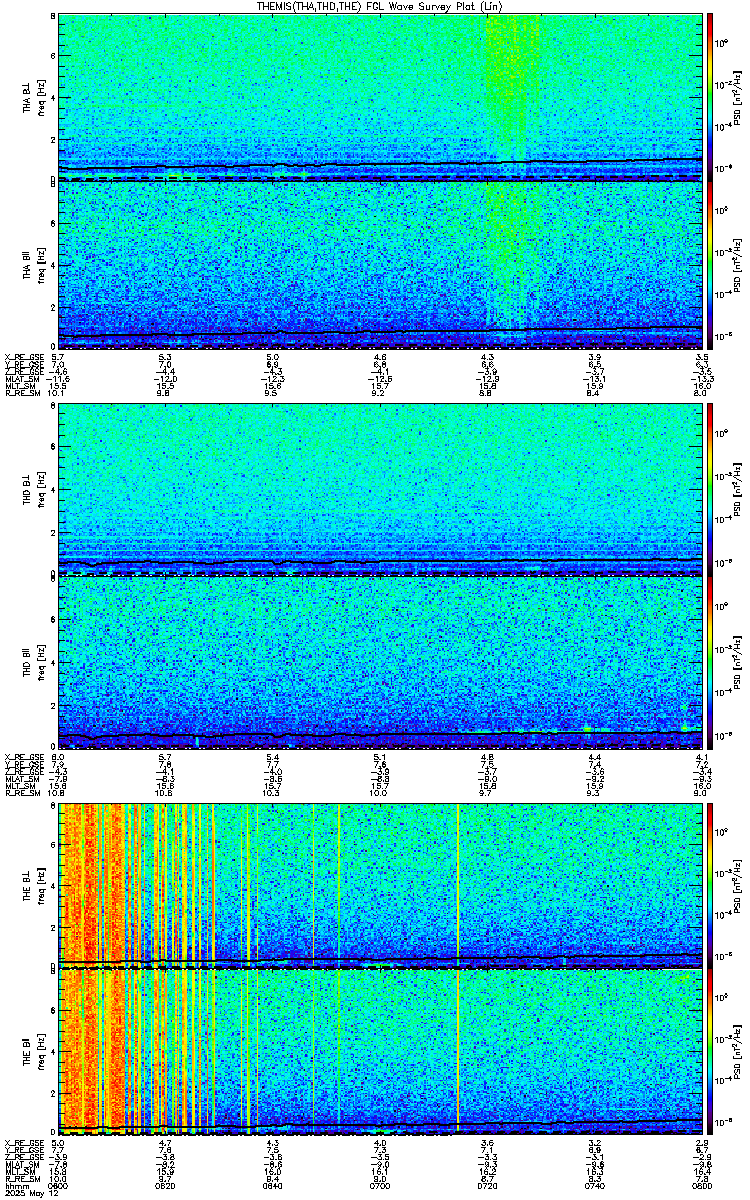The image size is (750, 1200).
Task: Click the THD B⊥ PSD color bar
Action: pos(710,490)
